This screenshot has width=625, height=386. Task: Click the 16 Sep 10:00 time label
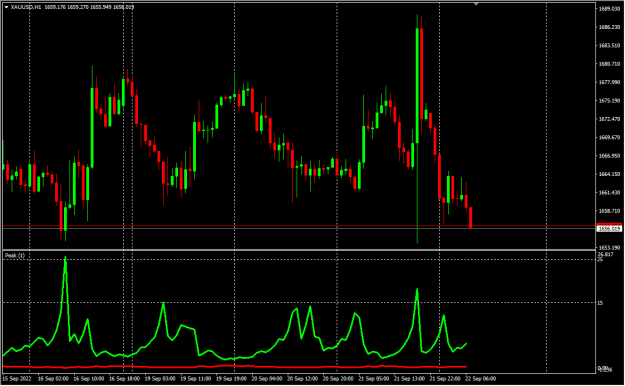(88, 378)
